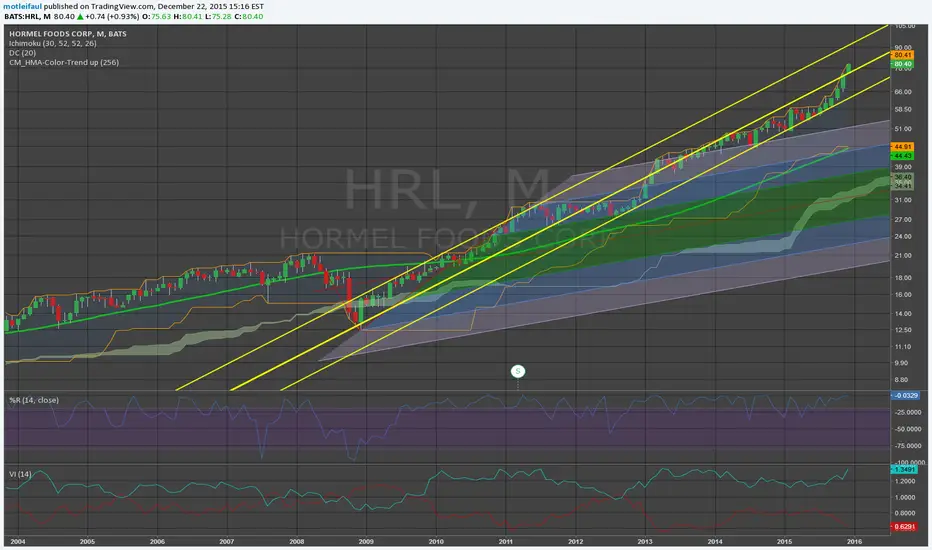
Task: Select the '%R (14, close)' pane label
Action: coord(34,400)
